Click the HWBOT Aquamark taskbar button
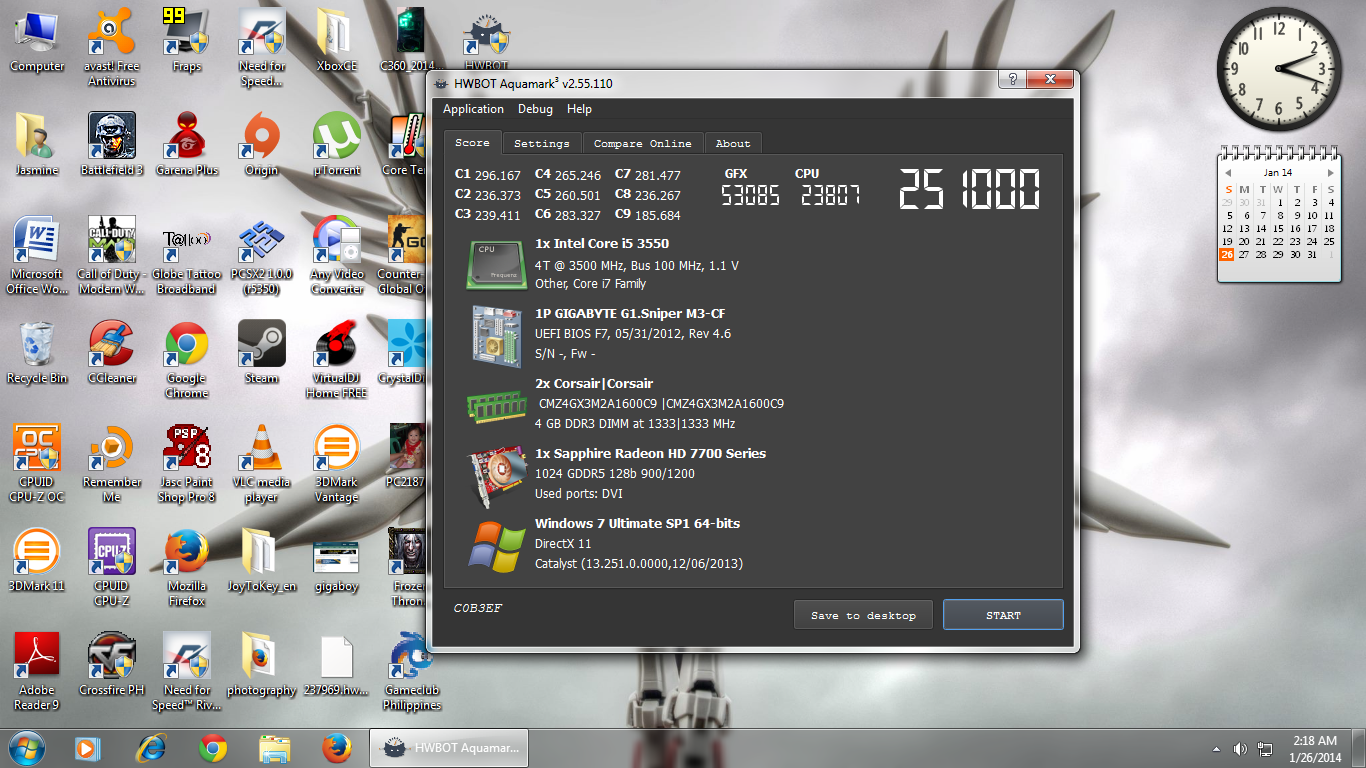This screenshot has height=768, width=1366. coord(449,747)
